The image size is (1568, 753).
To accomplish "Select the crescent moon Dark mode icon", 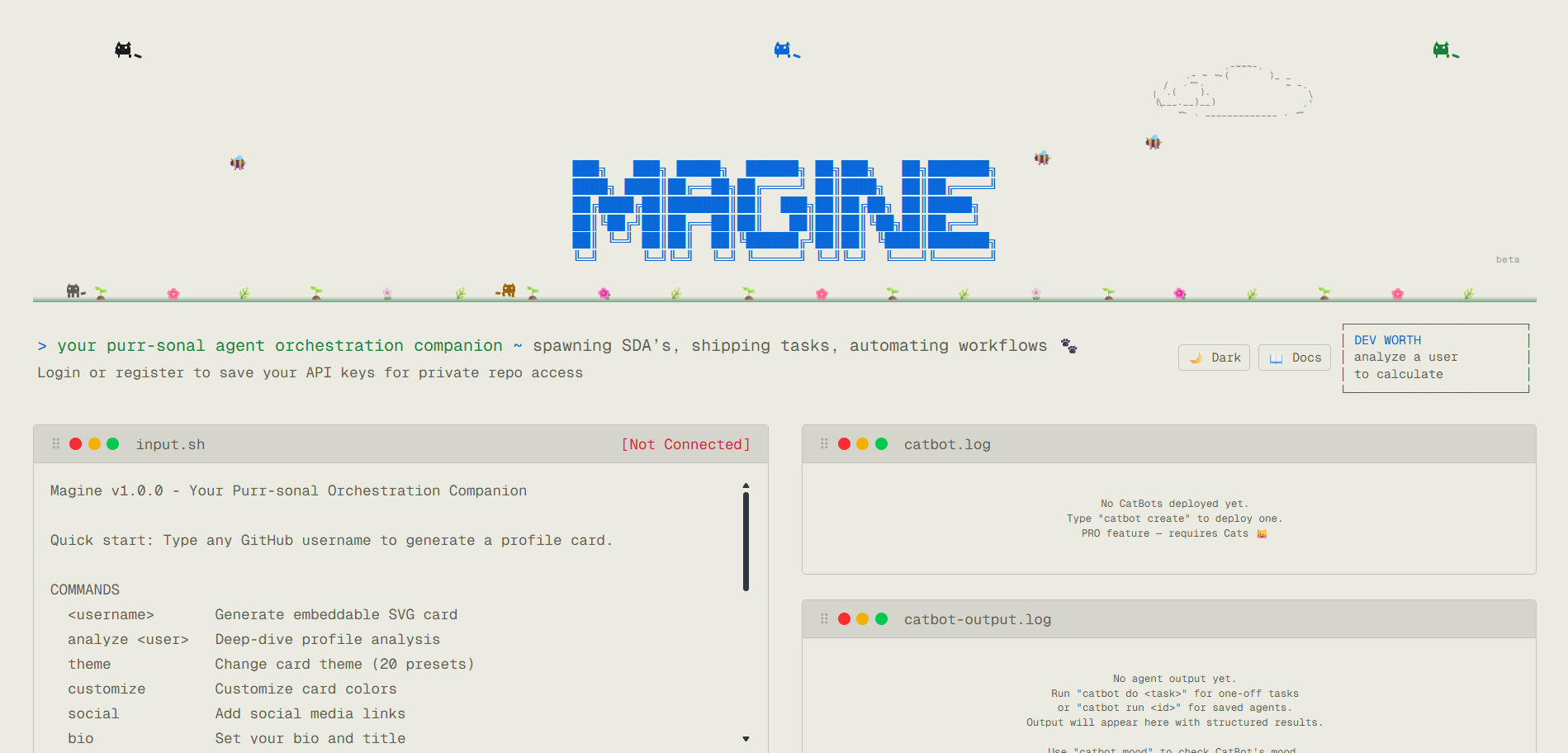I will (x=1196, y=357).
